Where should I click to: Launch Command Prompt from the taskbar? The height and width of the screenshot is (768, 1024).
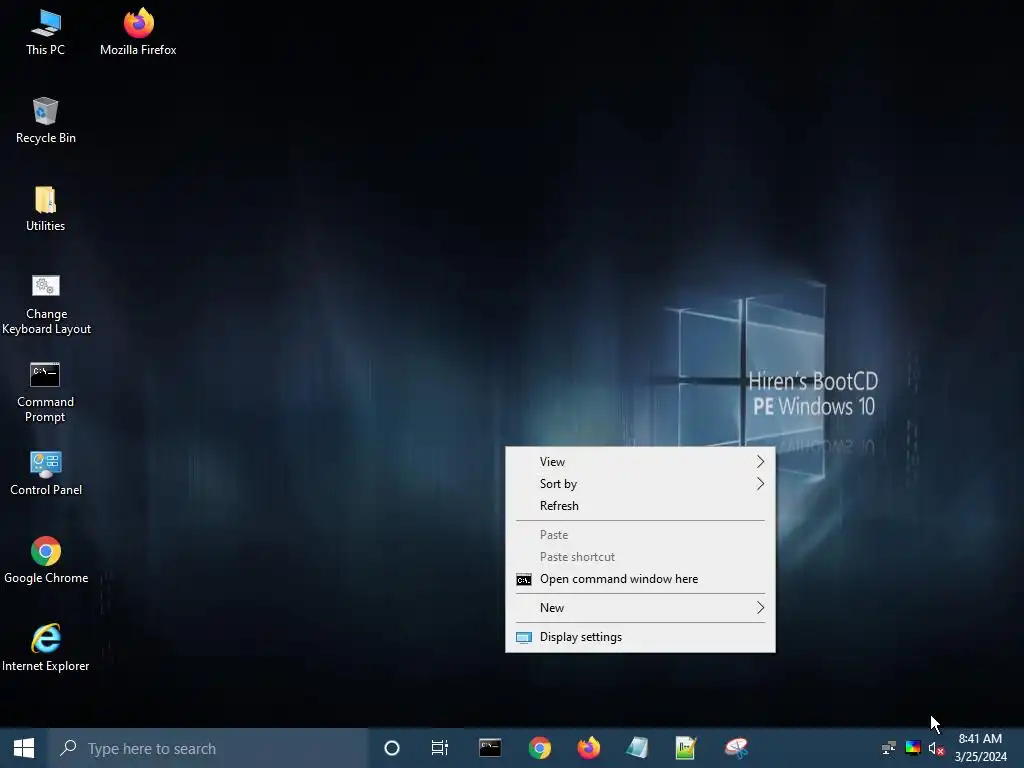click(490, 748)
